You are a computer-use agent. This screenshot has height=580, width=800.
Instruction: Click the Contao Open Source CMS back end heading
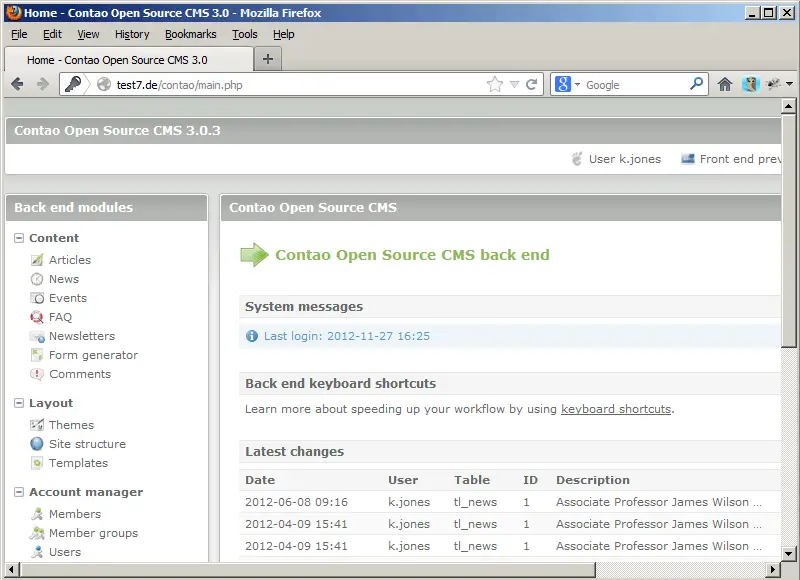point(412,255)
